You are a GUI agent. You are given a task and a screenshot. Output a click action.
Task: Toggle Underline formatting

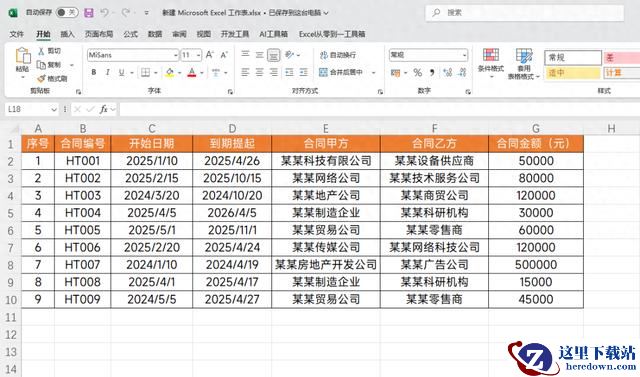point(121,73)
